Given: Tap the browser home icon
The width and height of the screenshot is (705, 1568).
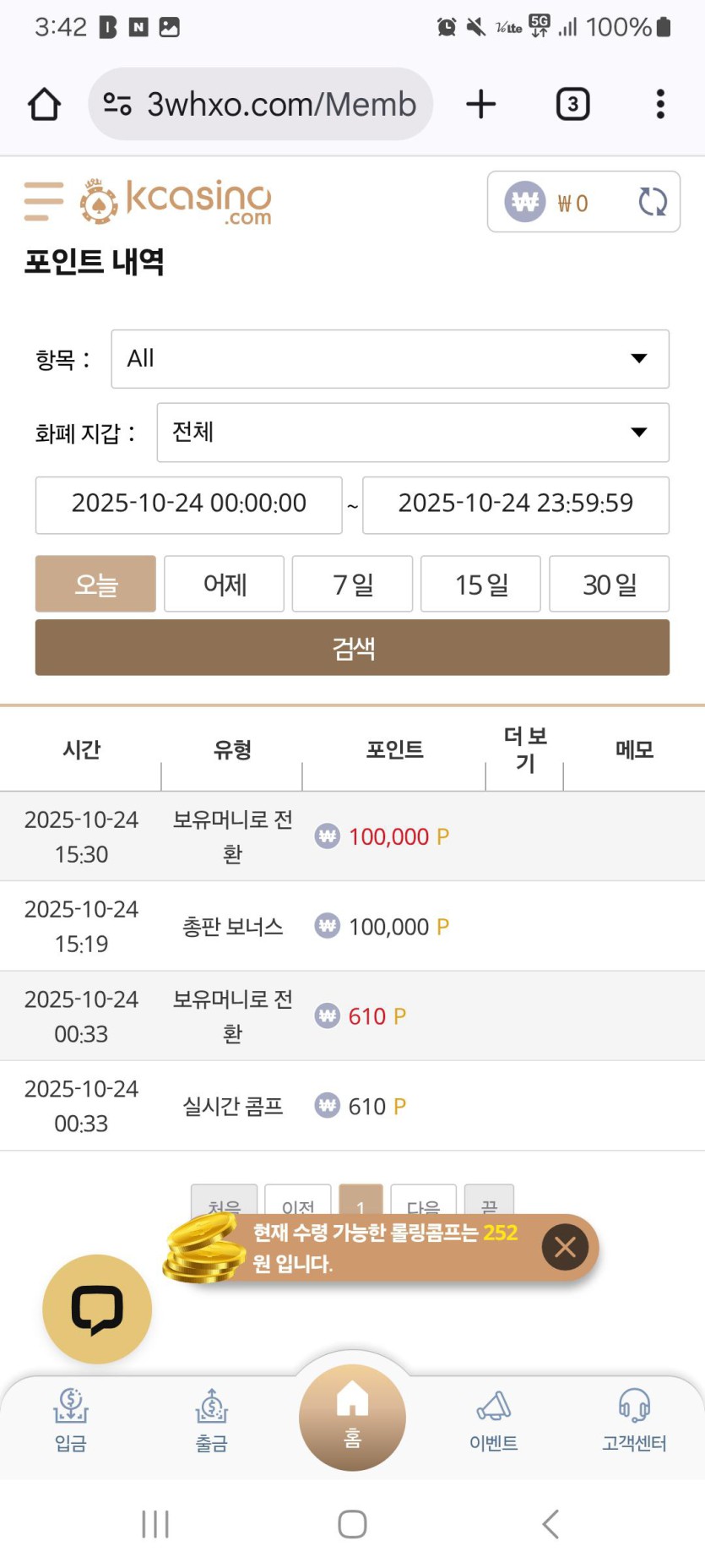Looking at the screenshot, I should pos(44,105).
